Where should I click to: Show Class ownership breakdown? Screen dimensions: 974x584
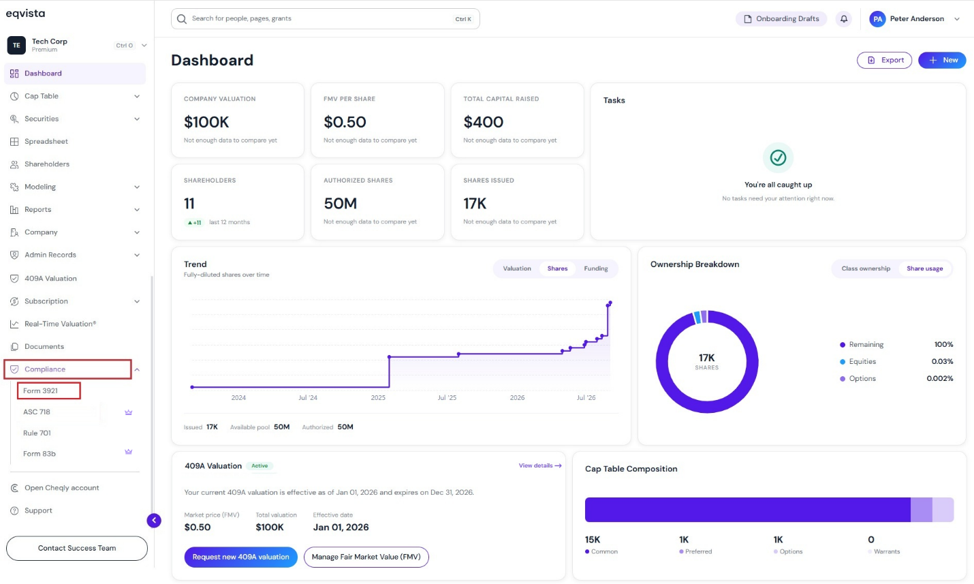pyautogui.click(x=866, y=268)
